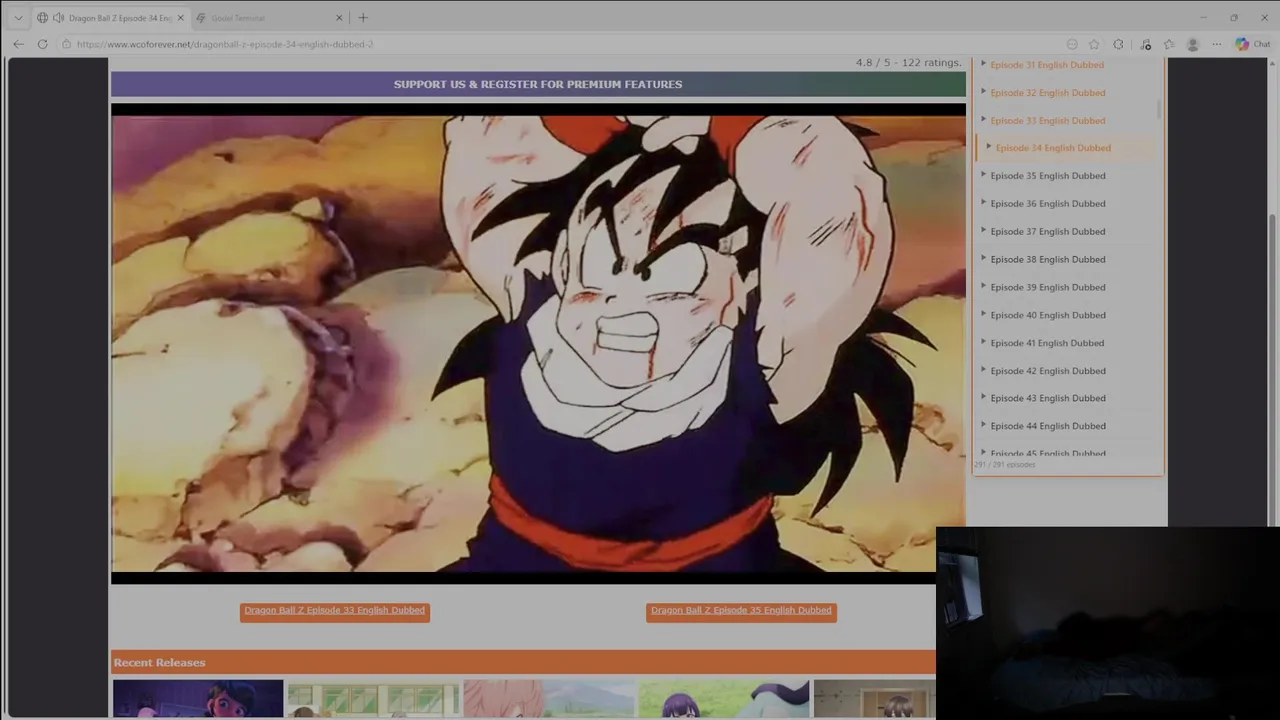View site information lock icon in address bar
The width and height of the screenshot is (1280, 720).
point(66,44)
